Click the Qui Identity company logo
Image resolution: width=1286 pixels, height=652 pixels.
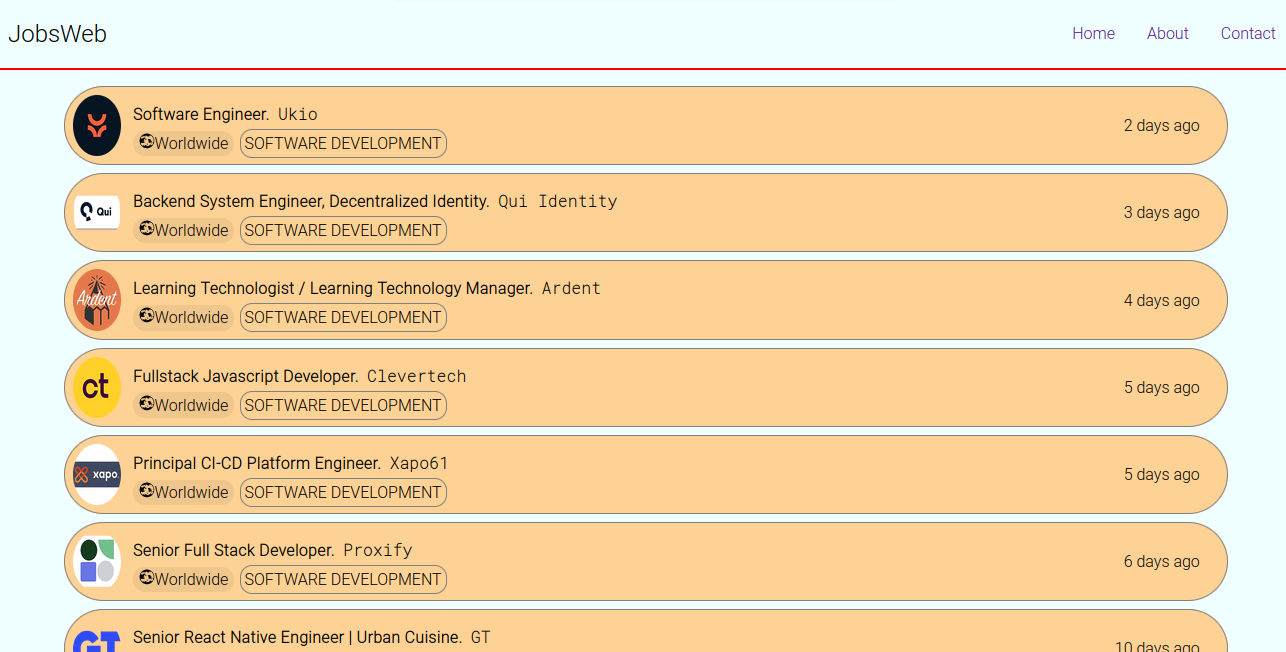coord(97,212)
